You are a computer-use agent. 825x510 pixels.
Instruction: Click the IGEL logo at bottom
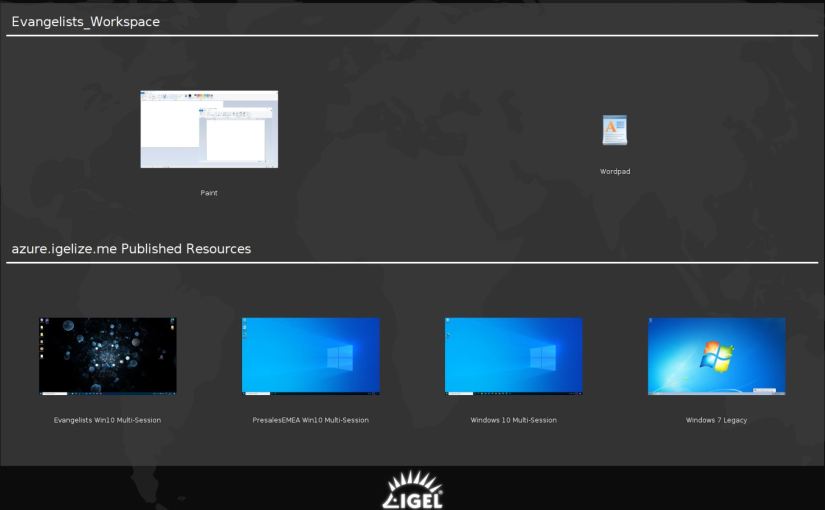[412, 490]
